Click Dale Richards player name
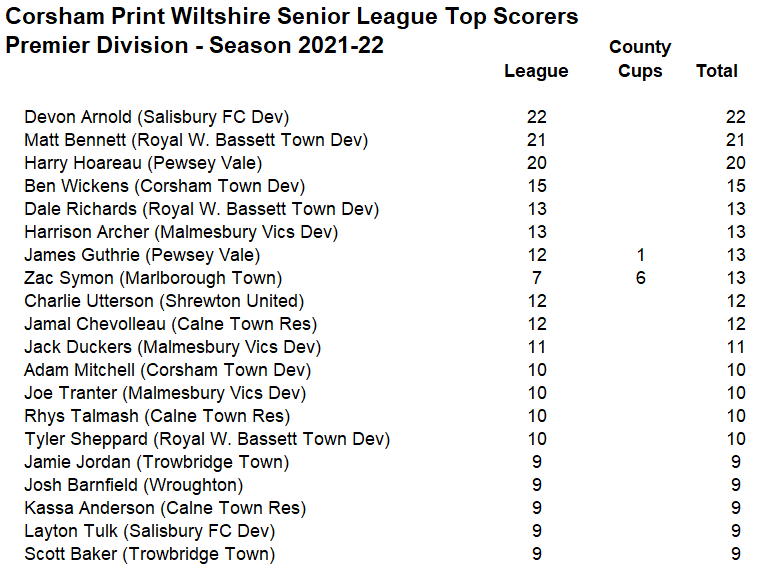 (x=80, y=209)
